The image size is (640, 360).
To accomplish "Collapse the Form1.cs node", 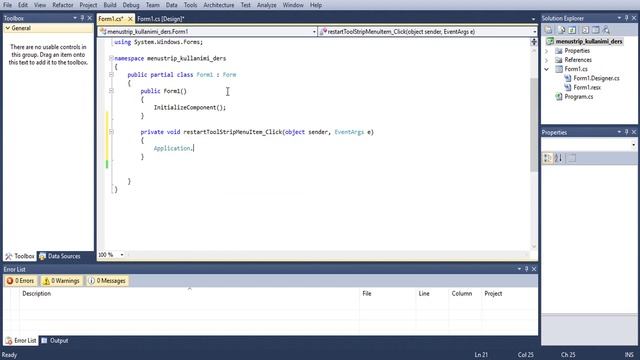I will 547,69.
